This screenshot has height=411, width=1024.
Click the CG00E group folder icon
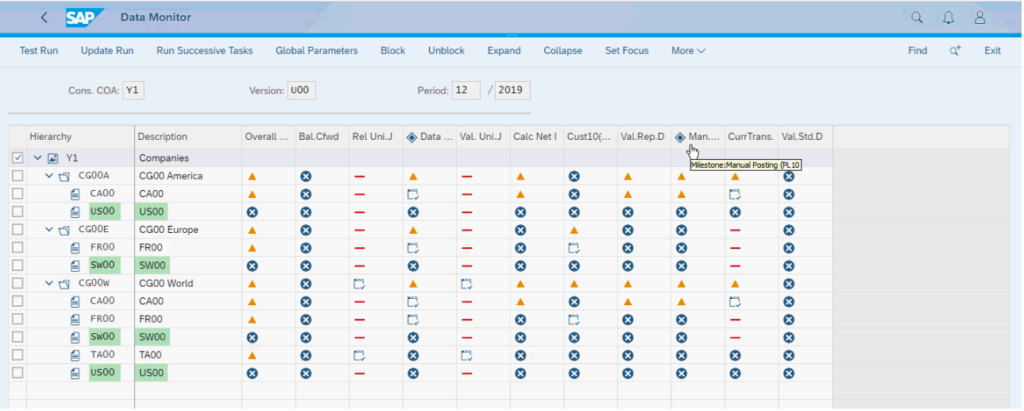[64, 230]
